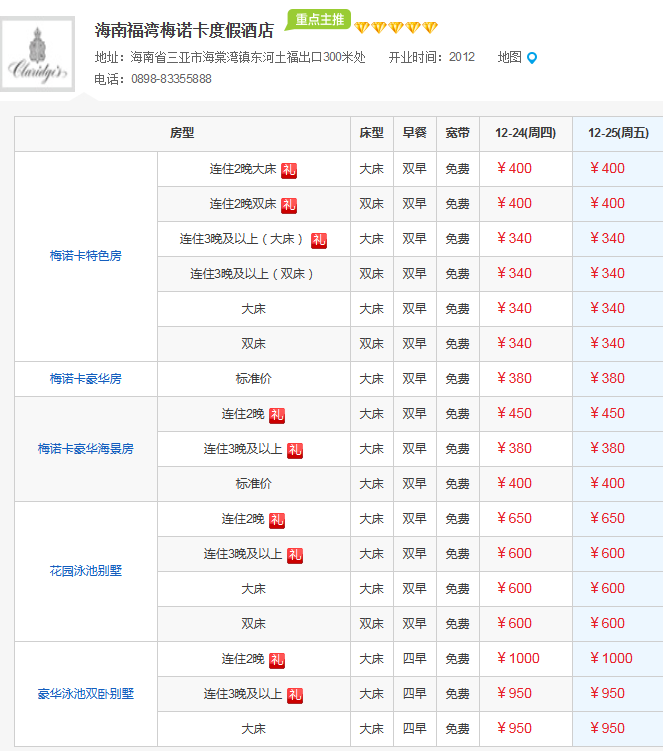Open the 梅诺卡豪华海景房 room type link
663x751 pixels.
point(86,449)
